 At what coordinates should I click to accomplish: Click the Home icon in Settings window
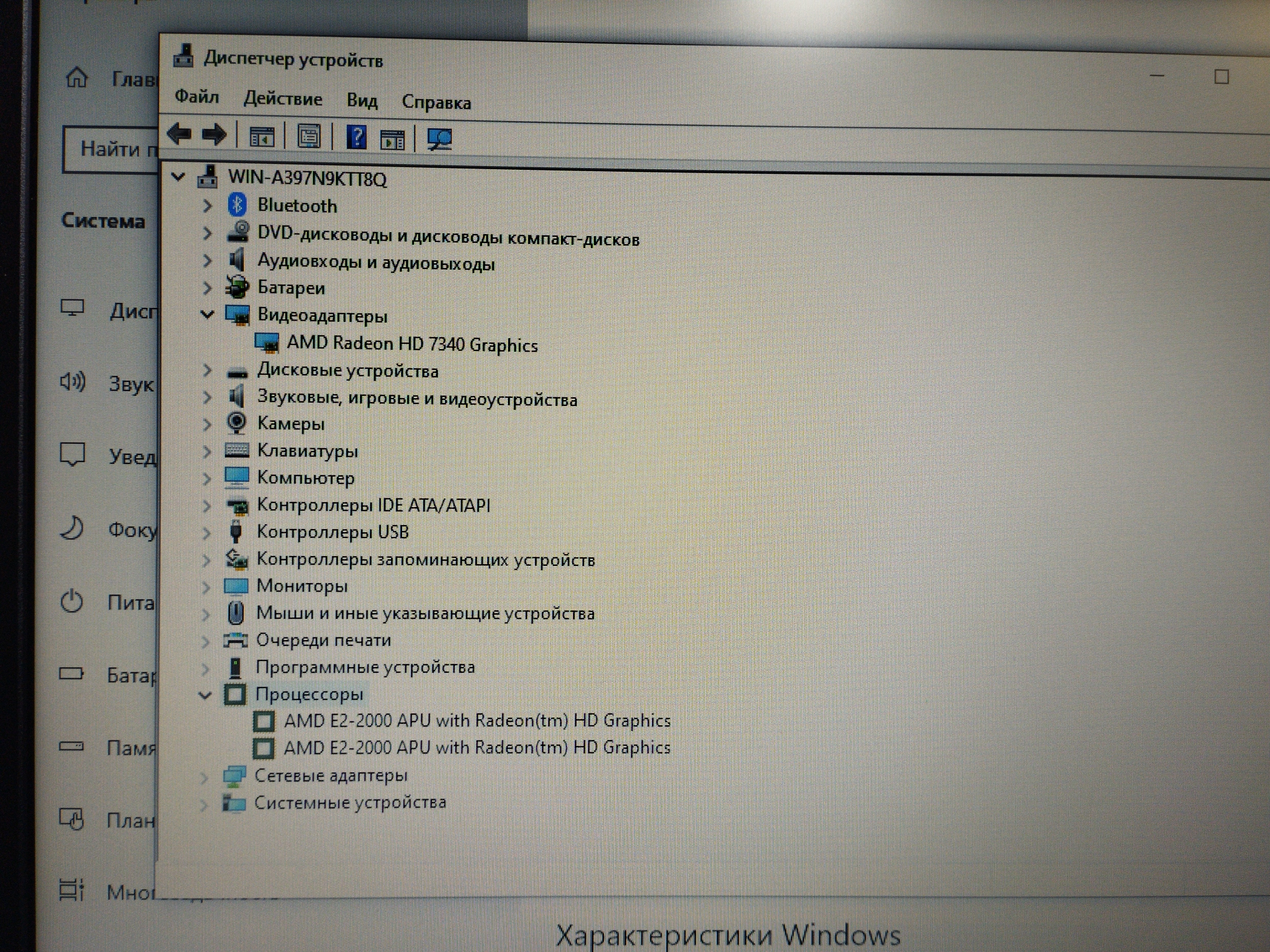click(x=77, y=77)
